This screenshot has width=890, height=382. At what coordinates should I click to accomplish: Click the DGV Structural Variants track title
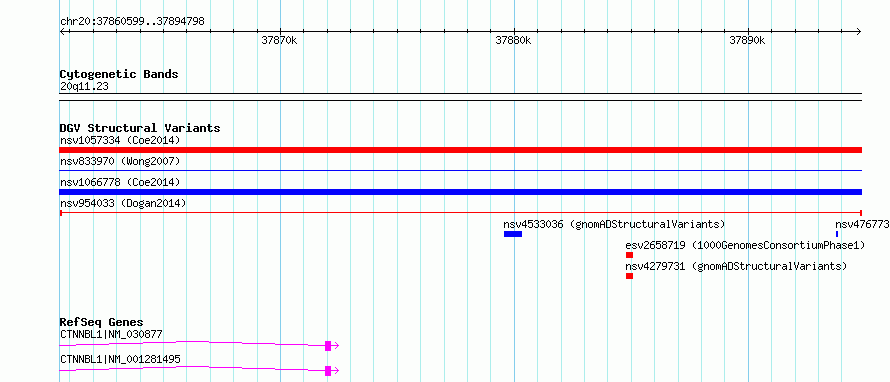[x=140, y=128]
